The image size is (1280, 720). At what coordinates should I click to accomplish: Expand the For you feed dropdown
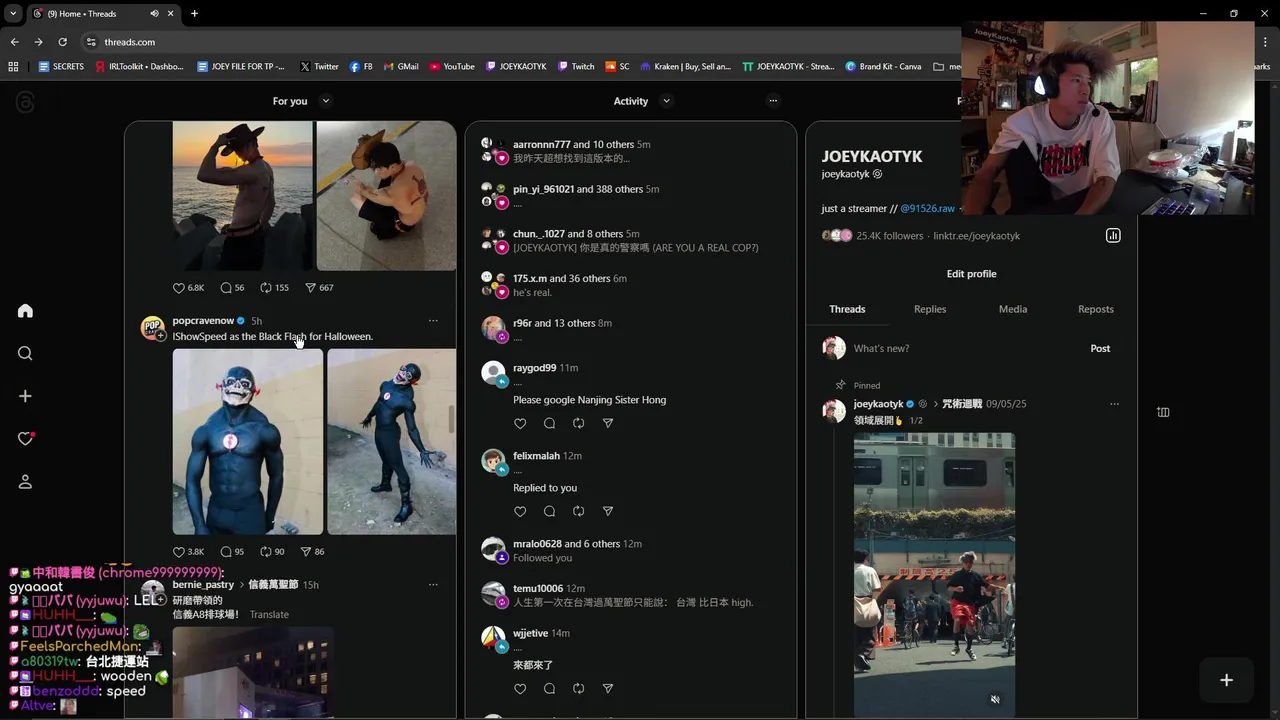click(325, 101)
